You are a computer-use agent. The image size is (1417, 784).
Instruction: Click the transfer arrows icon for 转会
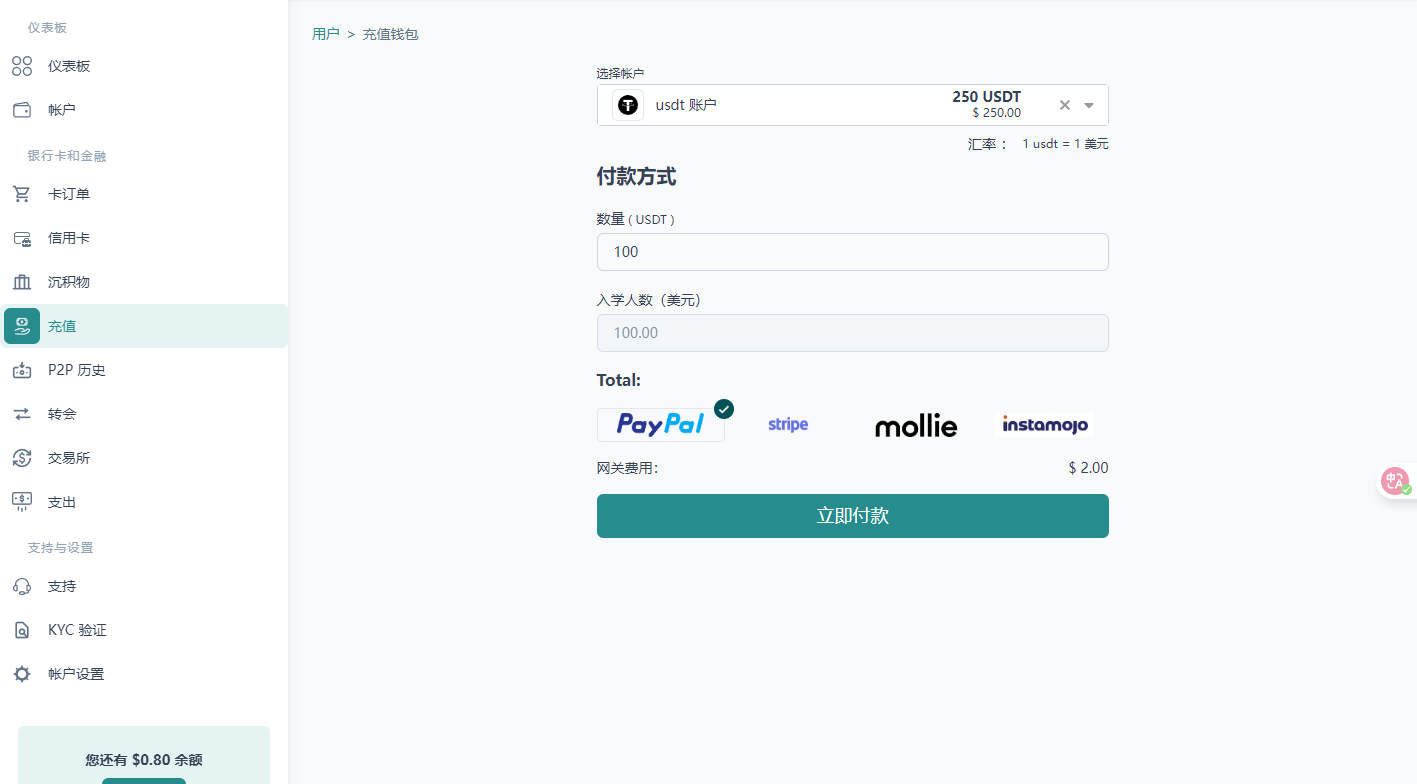click(22, 414)
